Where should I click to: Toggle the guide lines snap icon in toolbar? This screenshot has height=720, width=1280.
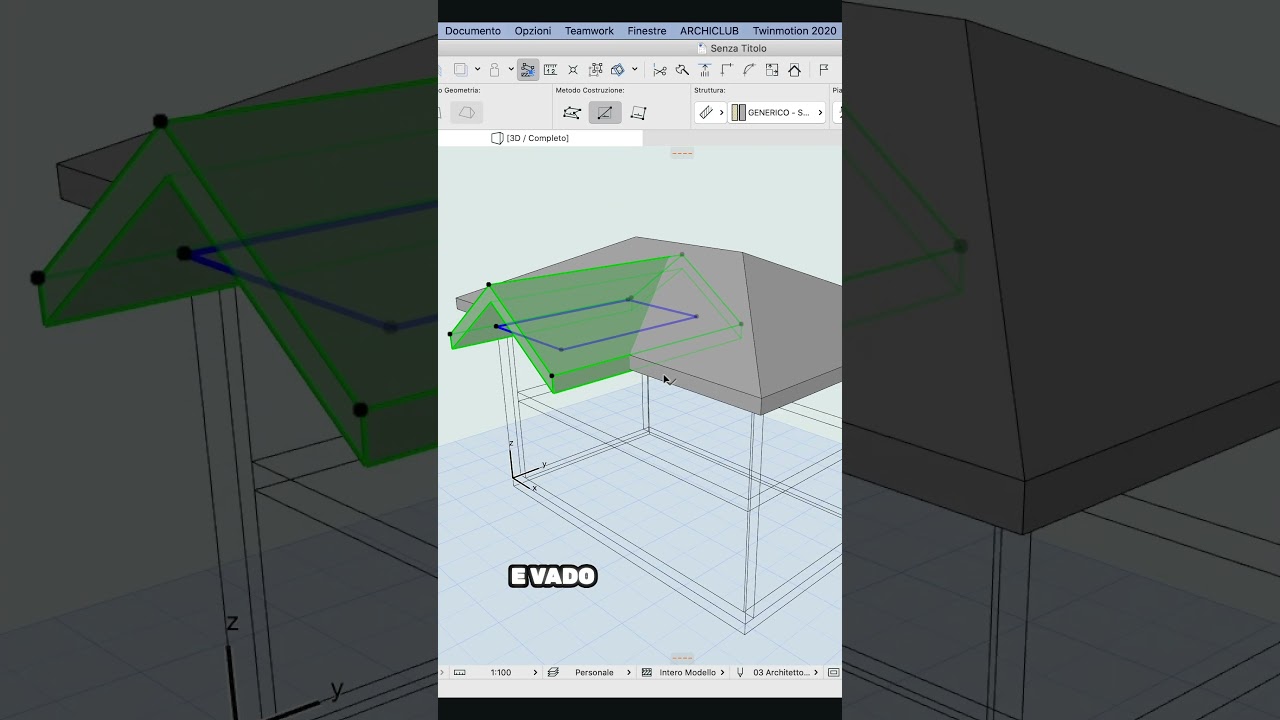point(528,70)
